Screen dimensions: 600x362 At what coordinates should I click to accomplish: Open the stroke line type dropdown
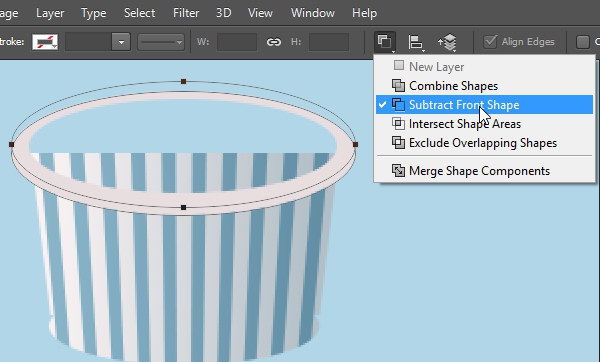161,42
